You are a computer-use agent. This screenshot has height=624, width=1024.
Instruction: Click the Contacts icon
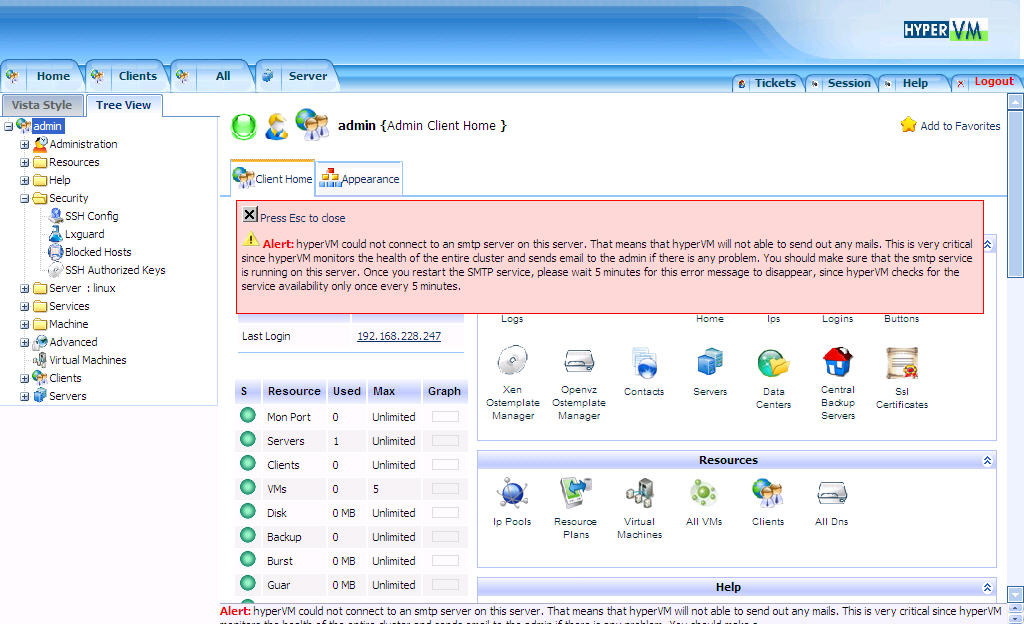643,362
